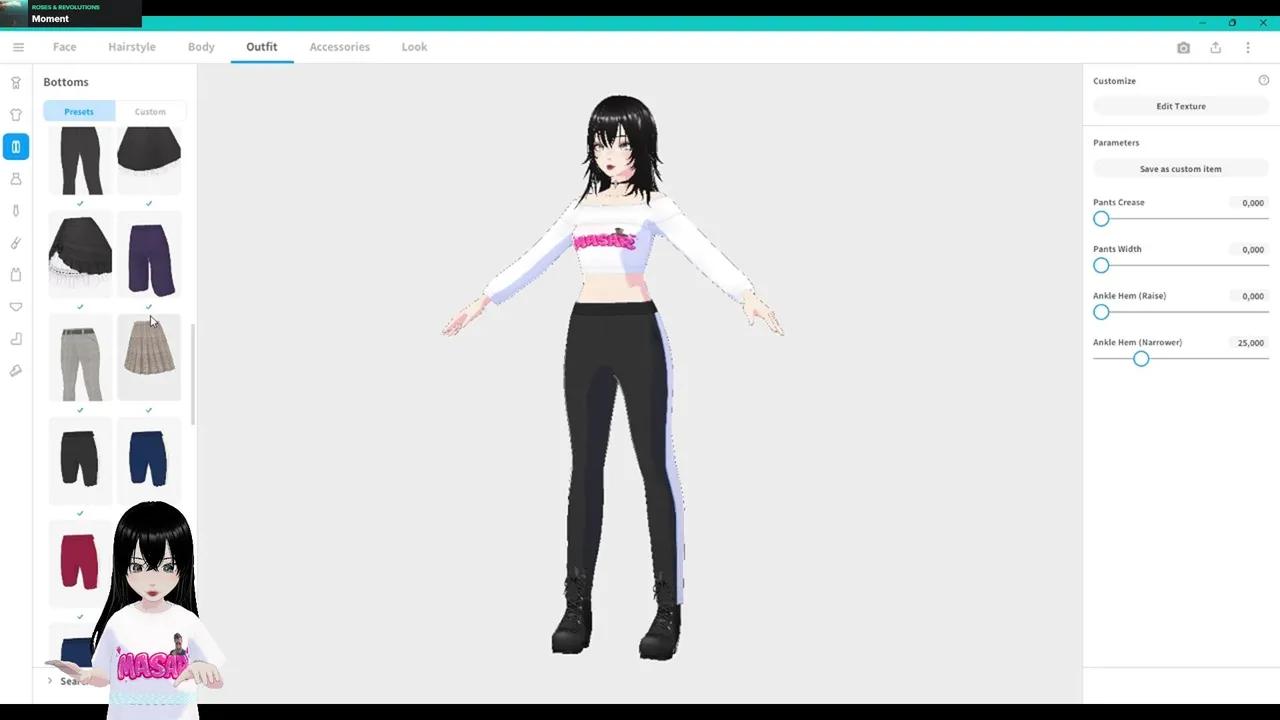The height and width of the screenshot is (720, 1280).
Task: Switch to the Hairstyle tab
Action: tap(132, 47)
